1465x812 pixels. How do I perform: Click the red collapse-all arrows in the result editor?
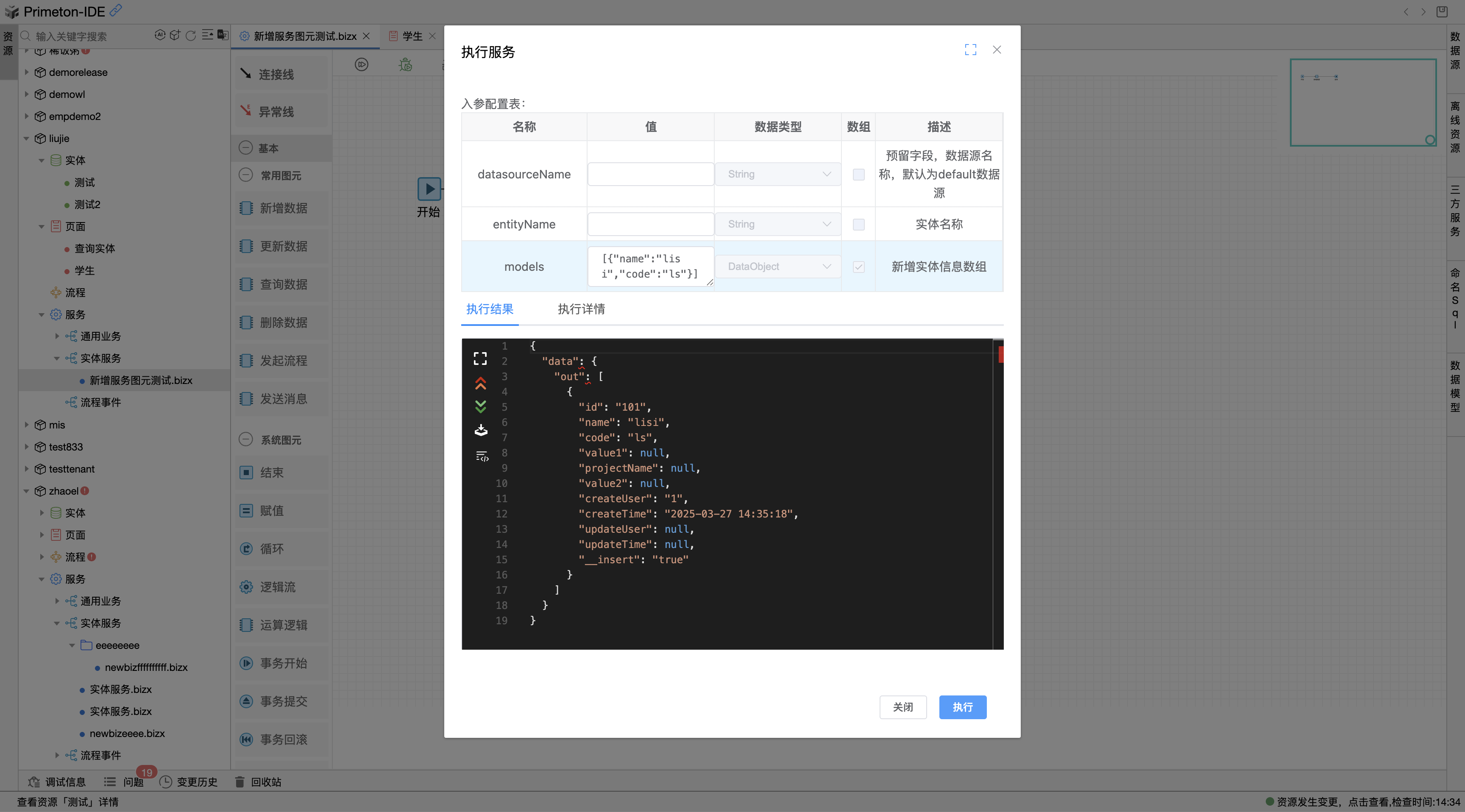(480, 384)
